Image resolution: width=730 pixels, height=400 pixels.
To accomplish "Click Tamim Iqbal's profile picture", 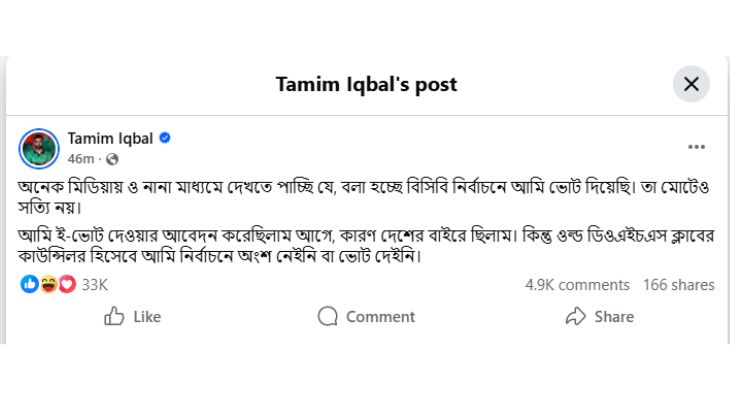I will (x=39, y=148).
